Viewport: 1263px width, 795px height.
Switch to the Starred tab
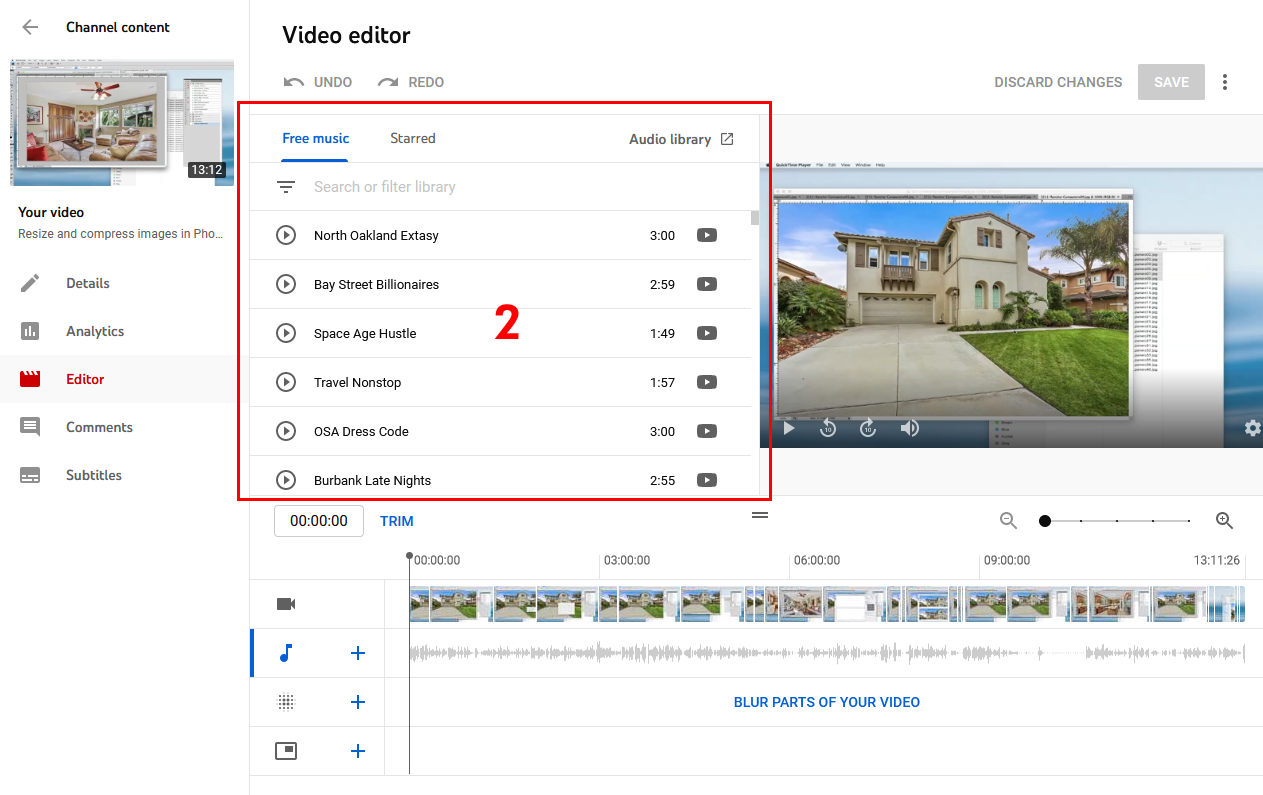[x=413, y=138]
